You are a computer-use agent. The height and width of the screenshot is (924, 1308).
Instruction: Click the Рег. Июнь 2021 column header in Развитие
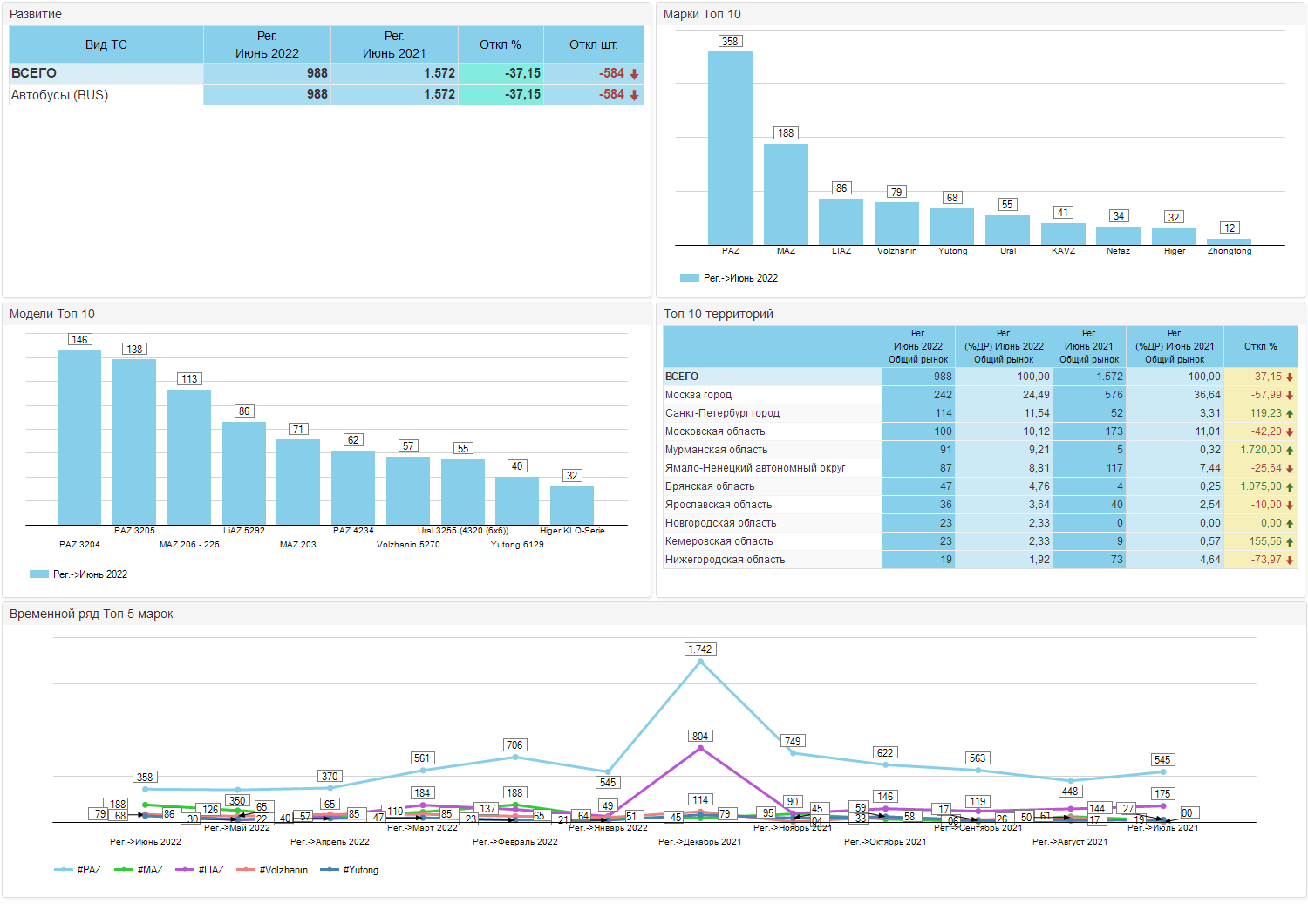coord(394,44)
